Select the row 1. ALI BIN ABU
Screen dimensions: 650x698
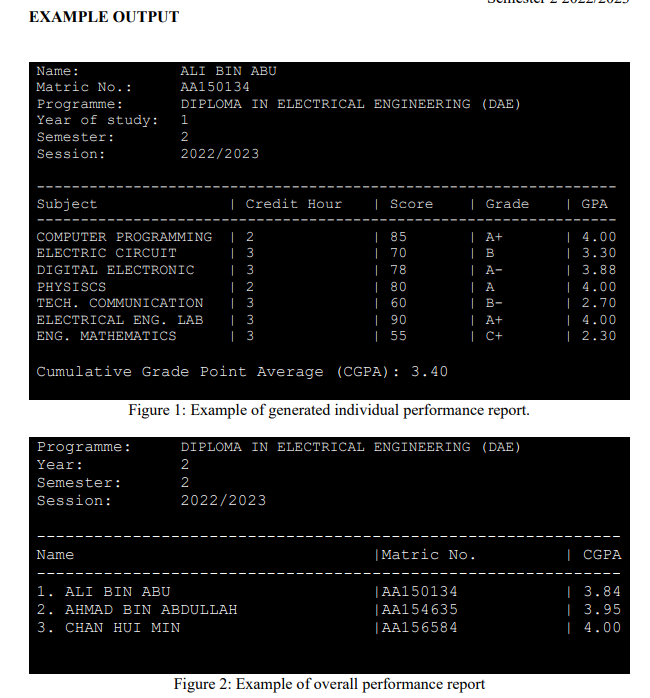pyautogui.click(x=329, y=592)
